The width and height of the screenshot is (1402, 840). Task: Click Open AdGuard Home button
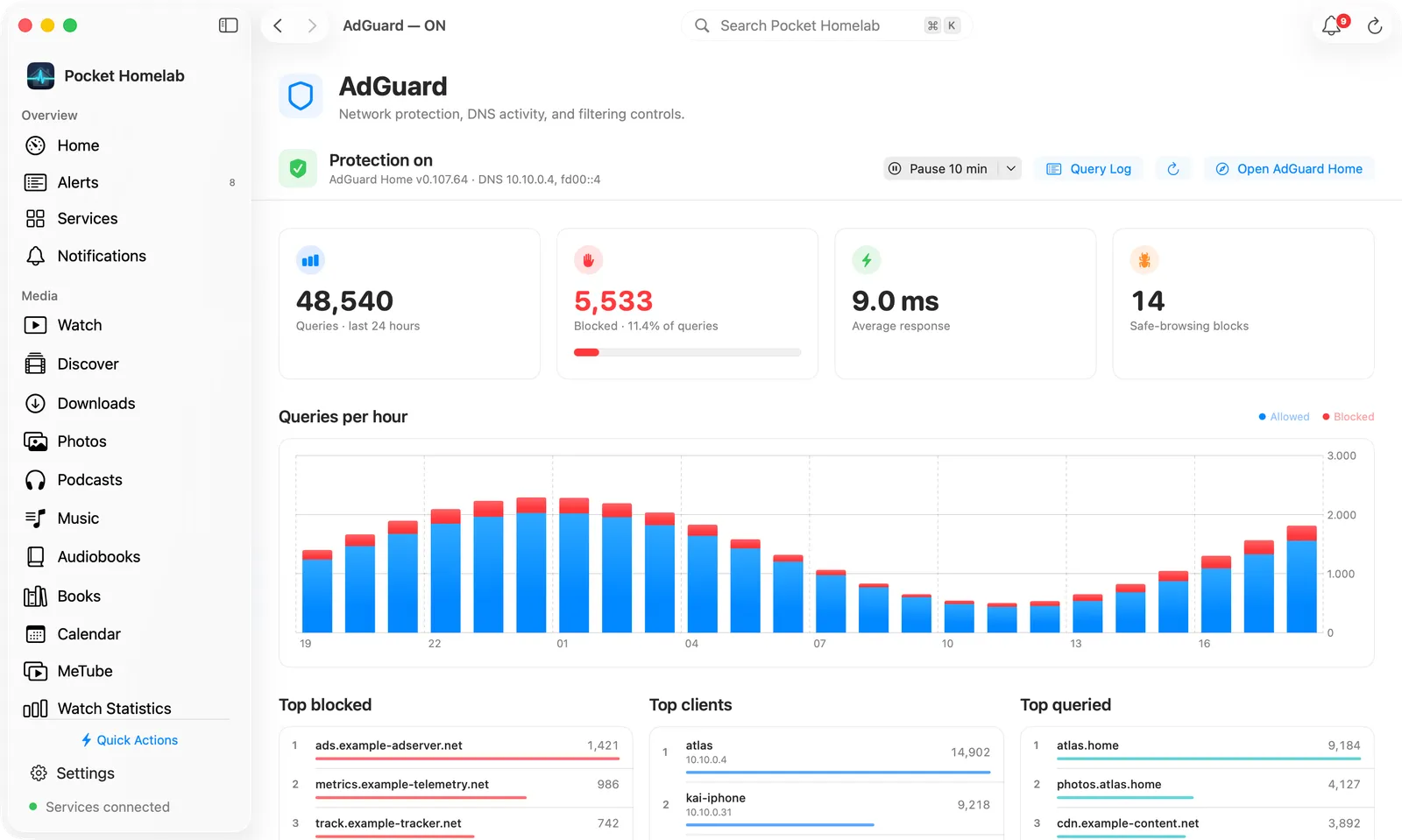click(x=1289, y=169)
